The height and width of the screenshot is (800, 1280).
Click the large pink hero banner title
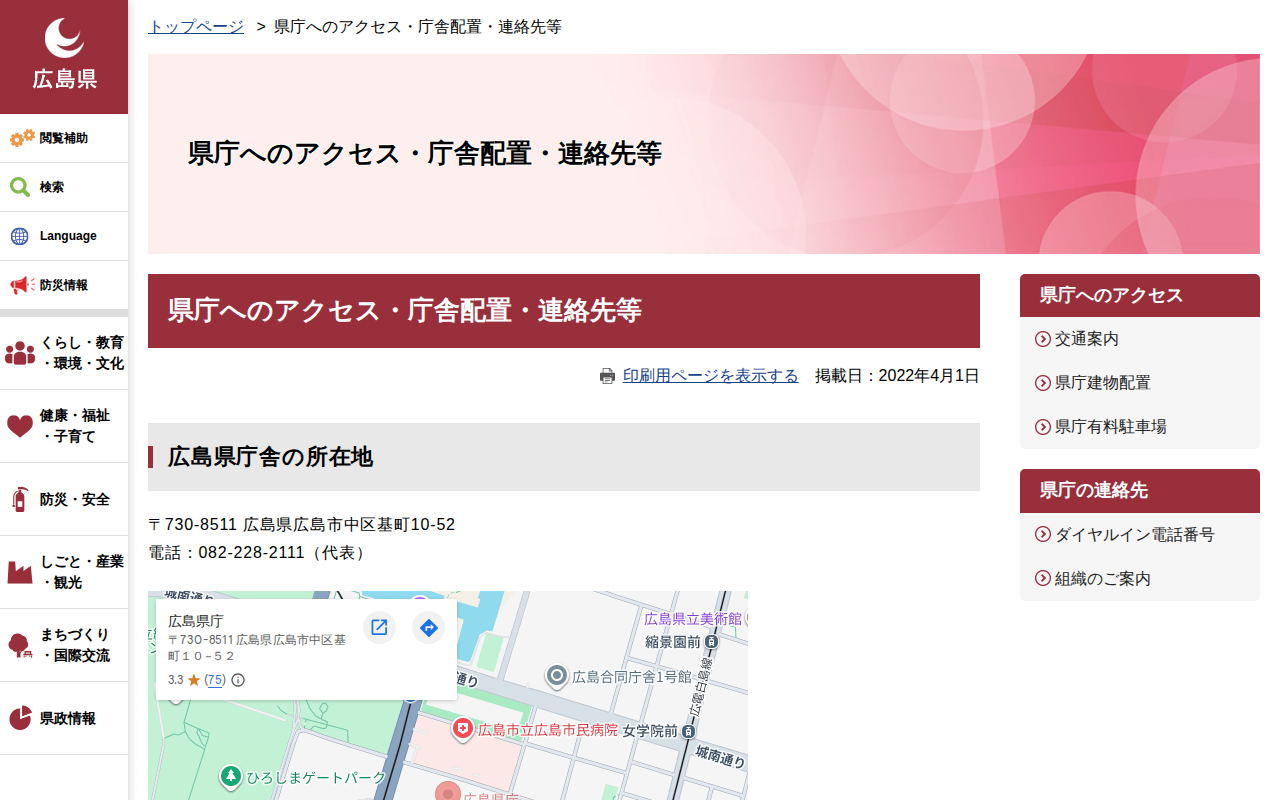point(425,154)
